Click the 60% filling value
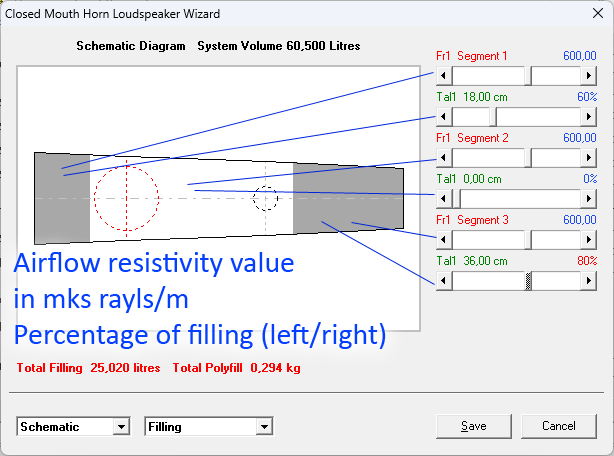The width and height of the screenshot is (614, 456). (587, 97)
